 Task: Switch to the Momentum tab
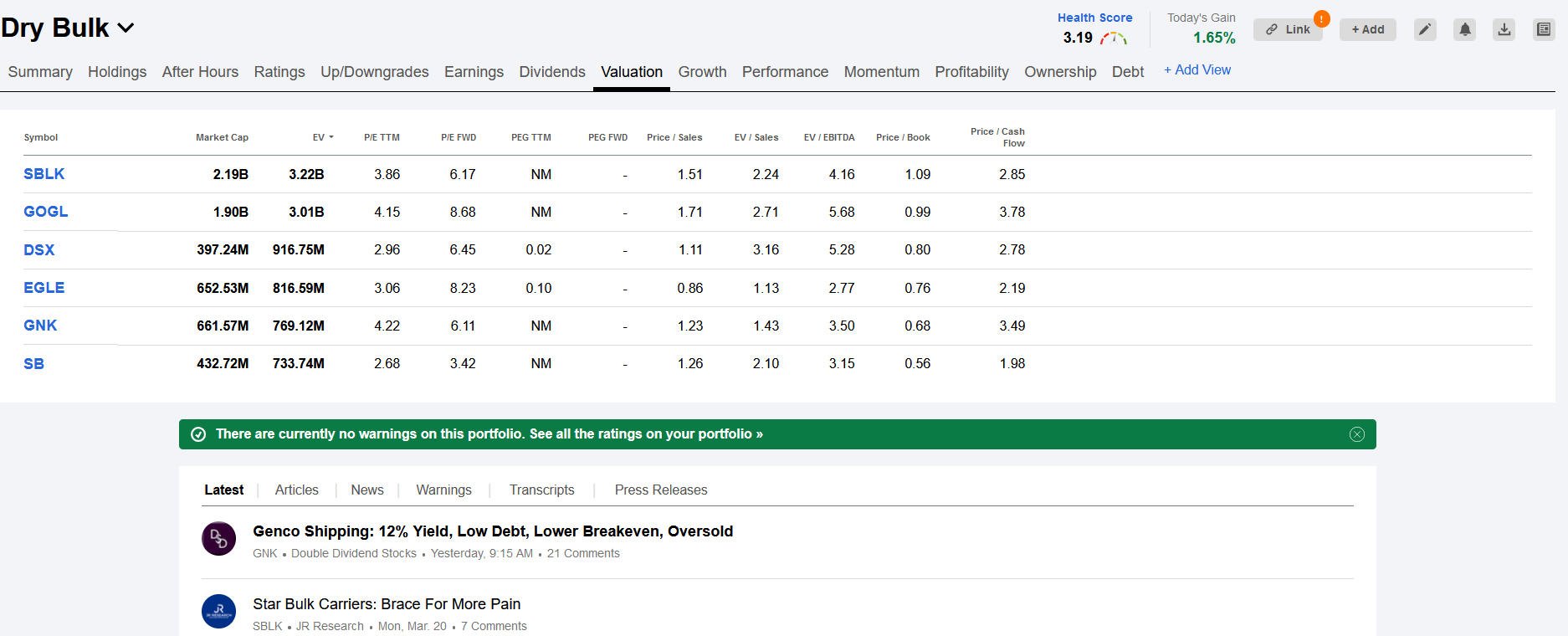[882, 72]
